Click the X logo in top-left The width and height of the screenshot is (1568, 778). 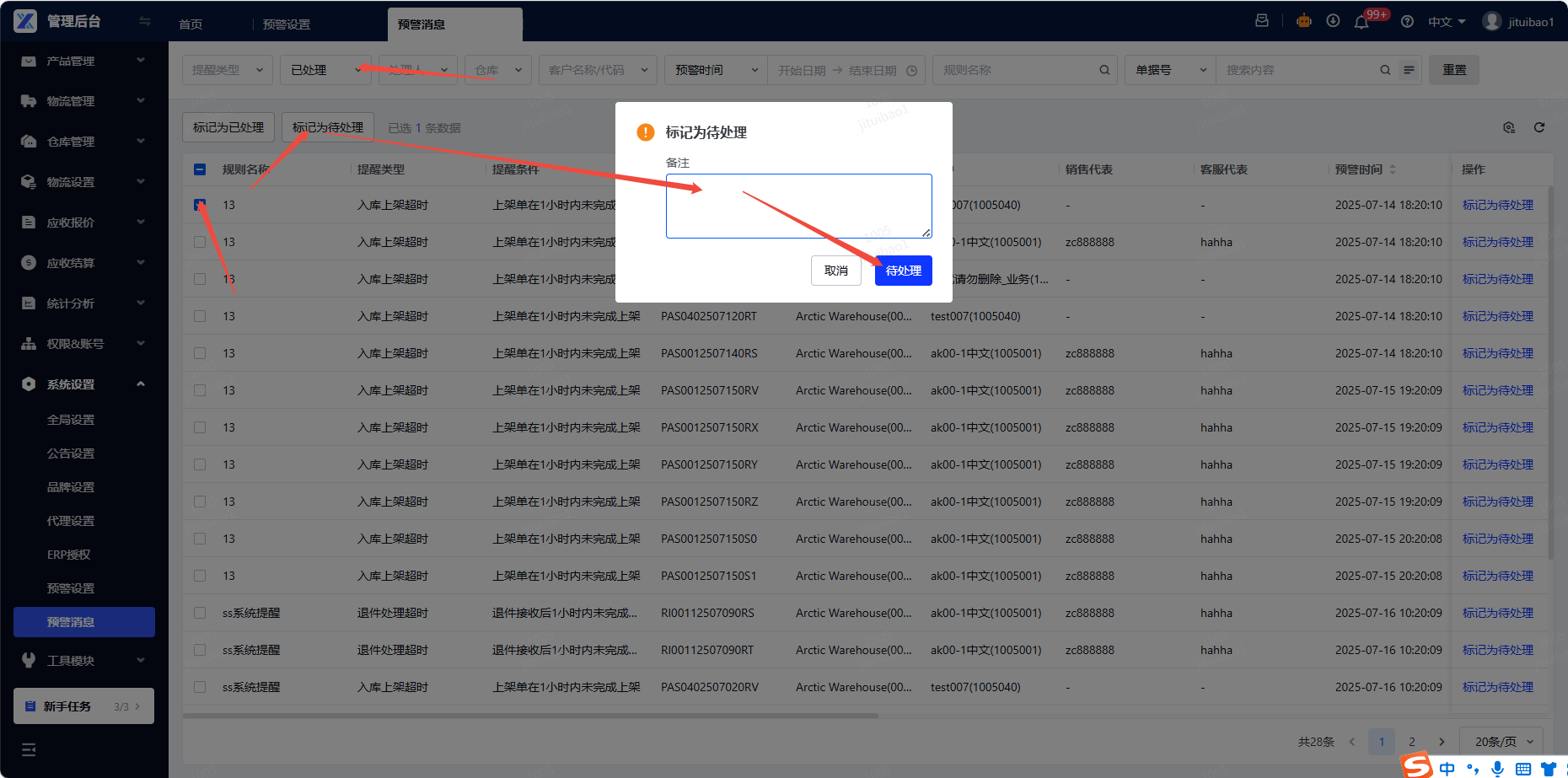[x=25, y=21]
